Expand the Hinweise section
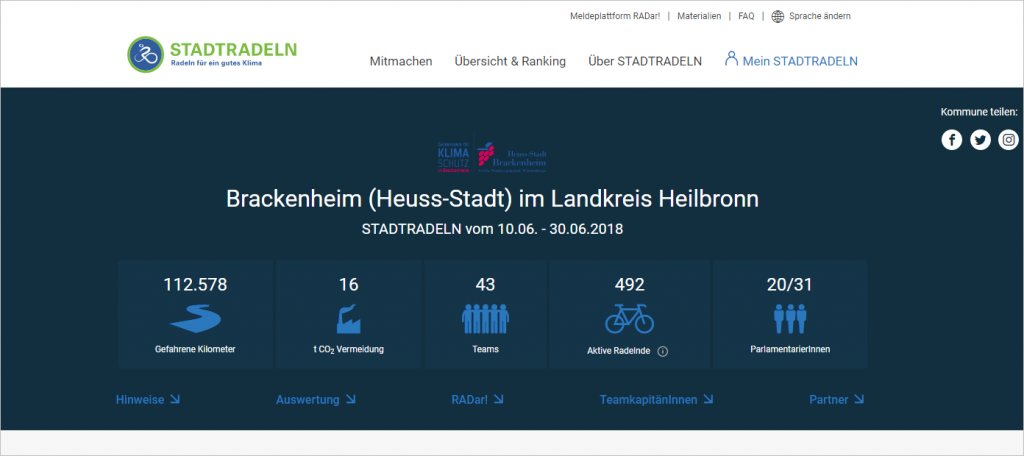The height and width of the screenshot is (456, 1024). (148, 400)
